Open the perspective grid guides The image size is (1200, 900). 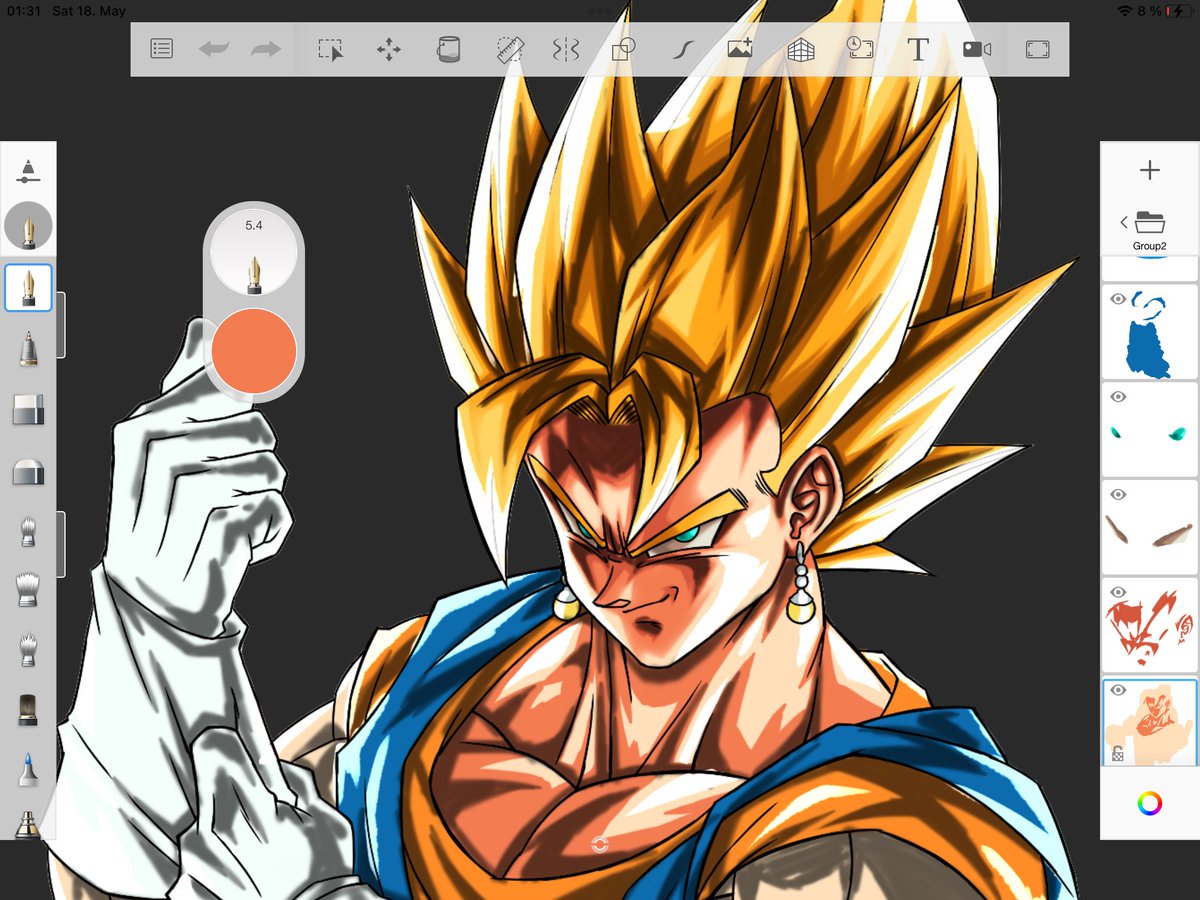pyautogui.click(x=801, y=49)
